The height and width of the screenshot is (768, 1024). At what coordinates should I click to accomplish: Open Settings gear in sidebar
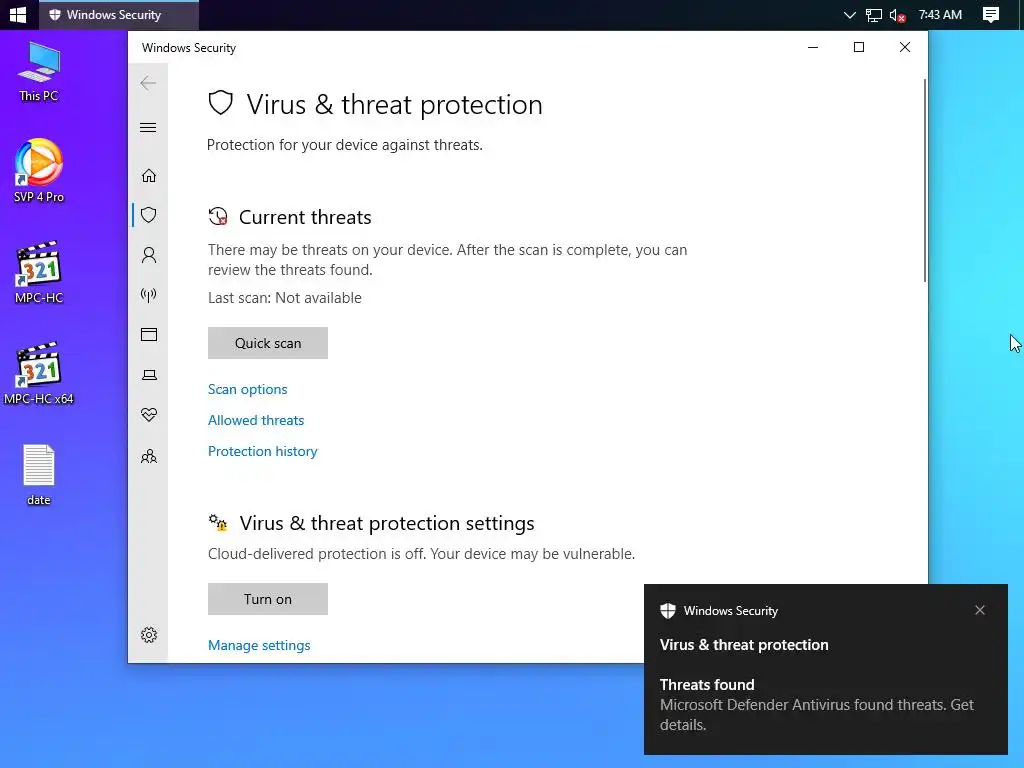tap(149, 635)
